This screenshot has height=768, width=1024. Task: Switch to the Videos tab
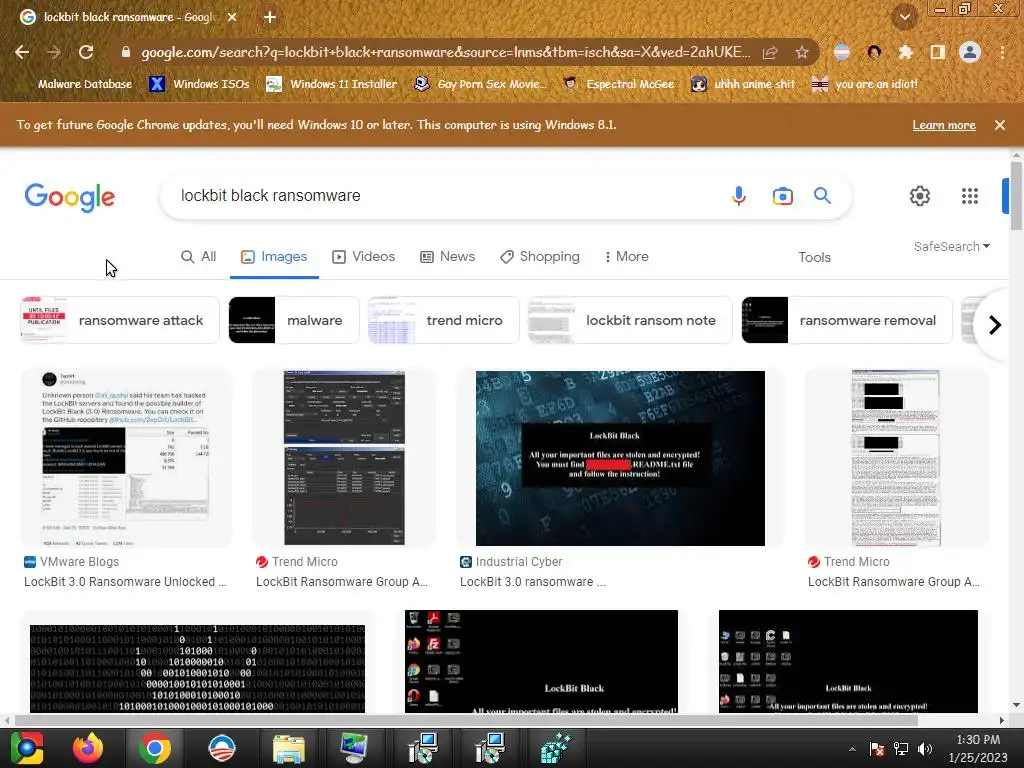pos(363,257)
